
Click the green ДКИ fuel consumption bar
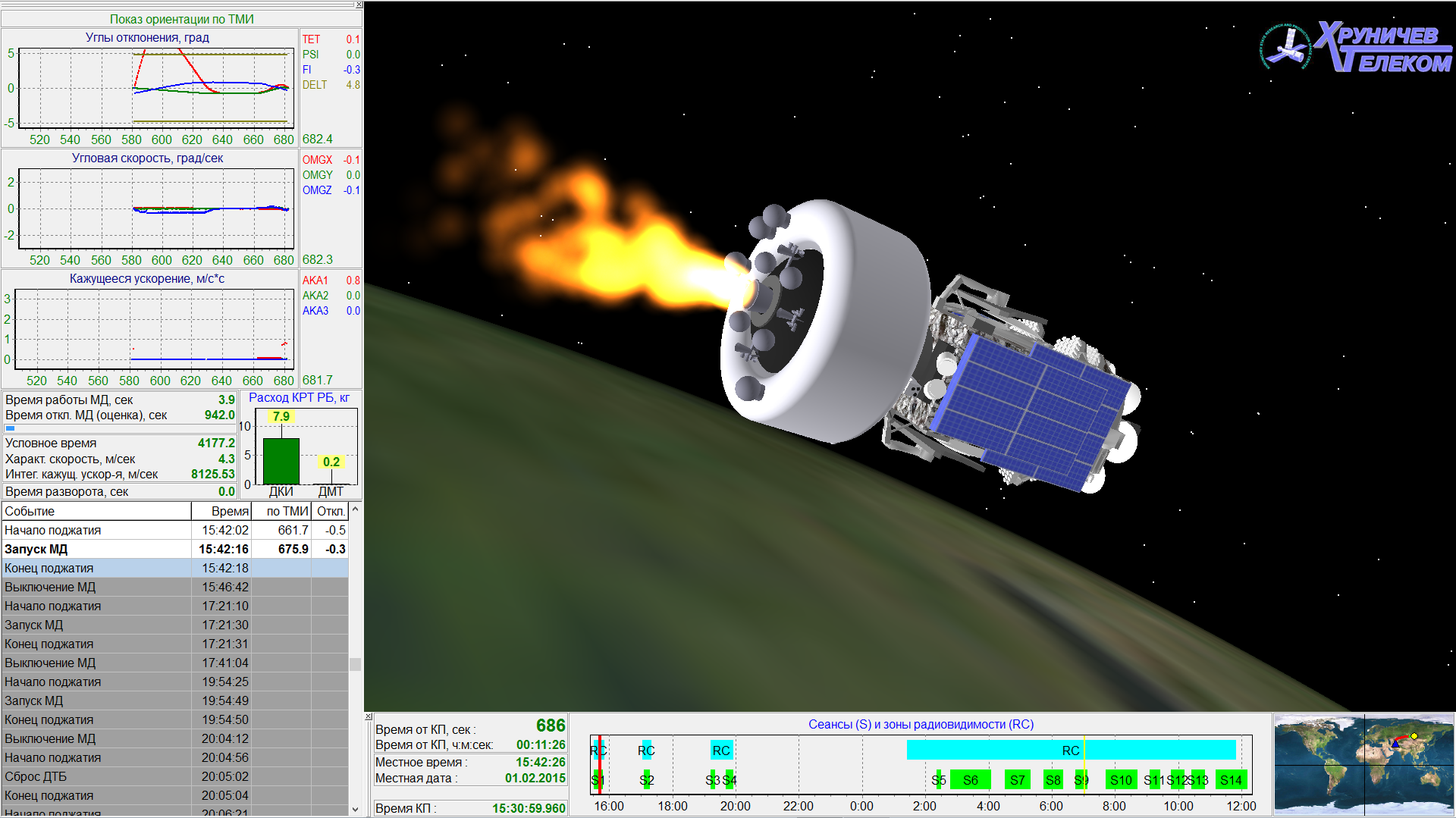coord(281,461)
